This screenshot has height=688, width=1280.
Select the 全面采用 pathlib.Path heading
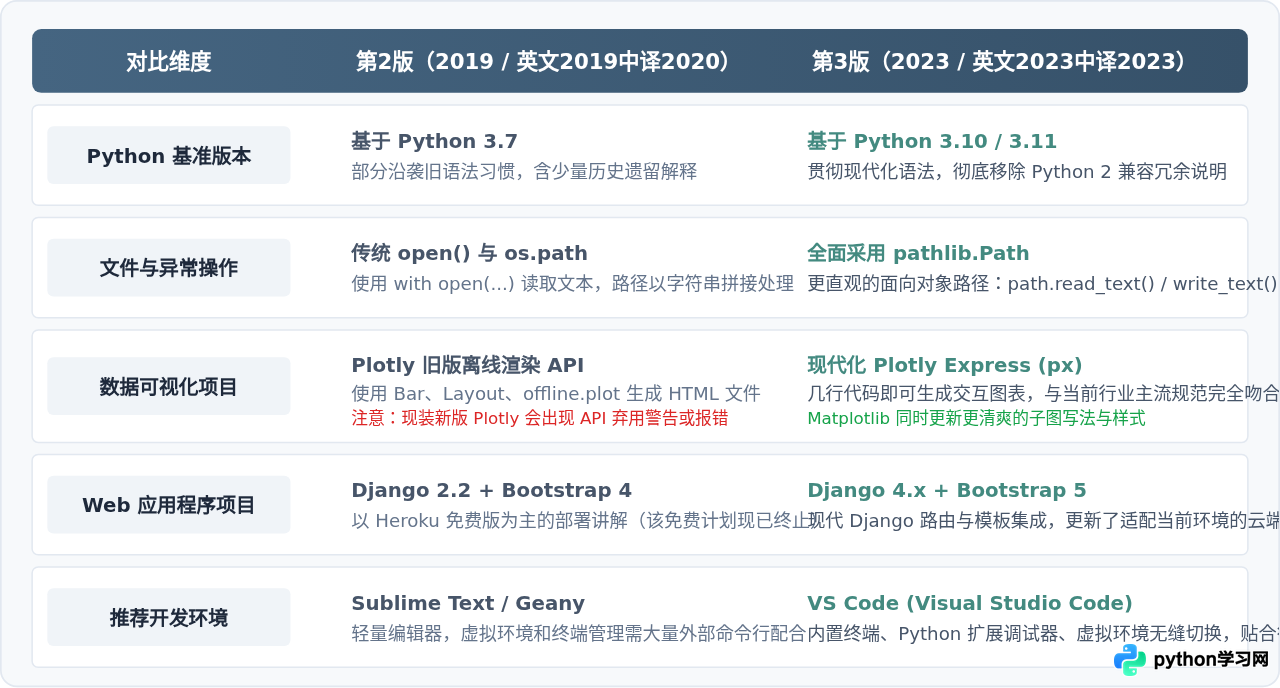click(x=918, y=253)
